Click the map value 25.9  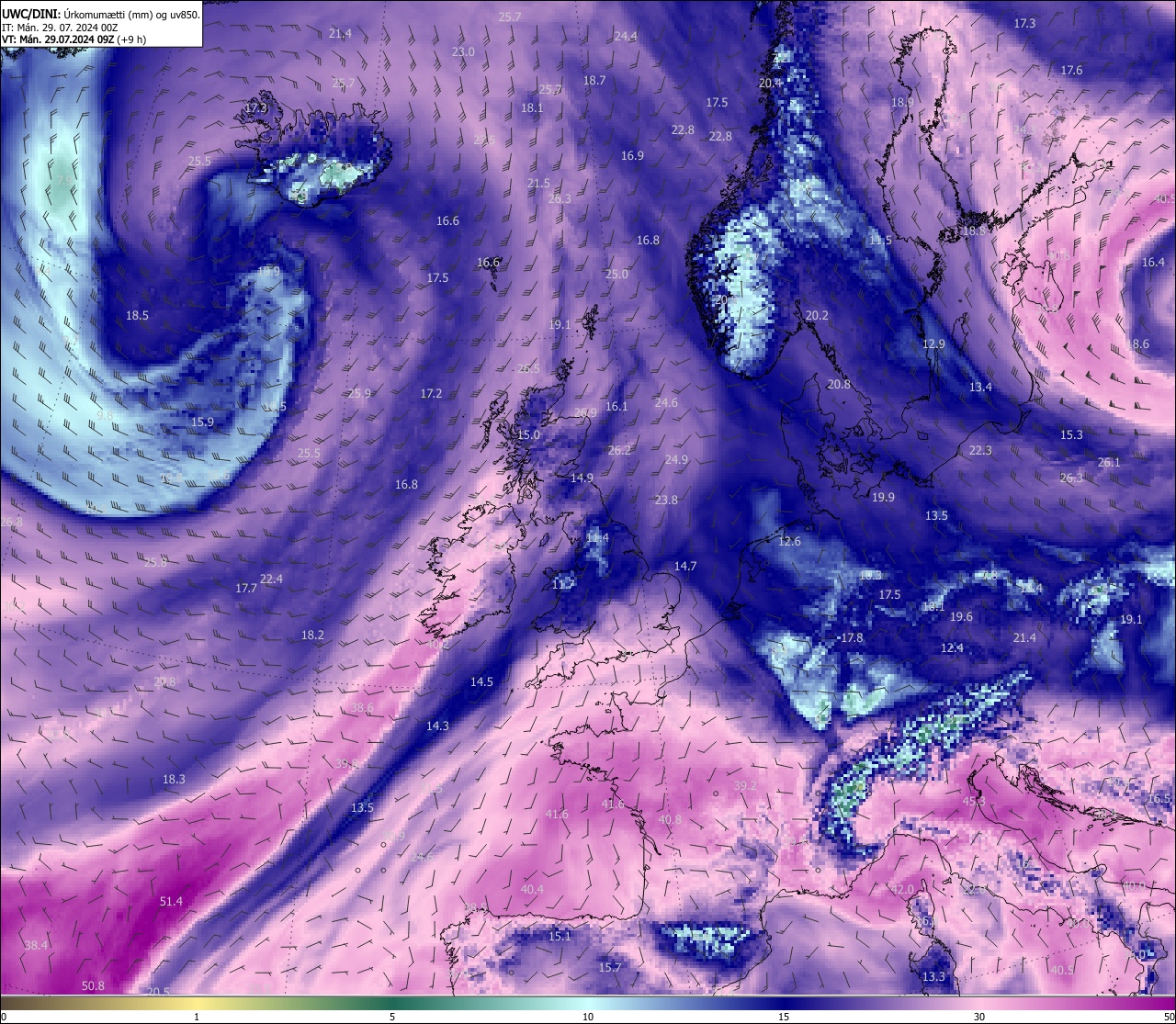pos(359,393)
